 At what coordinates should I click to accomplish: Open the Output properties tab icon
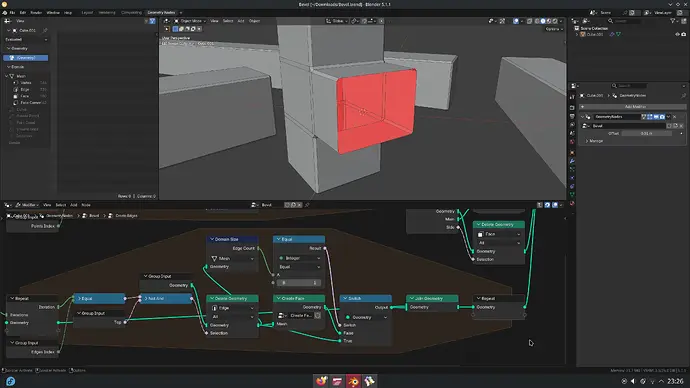572,117
